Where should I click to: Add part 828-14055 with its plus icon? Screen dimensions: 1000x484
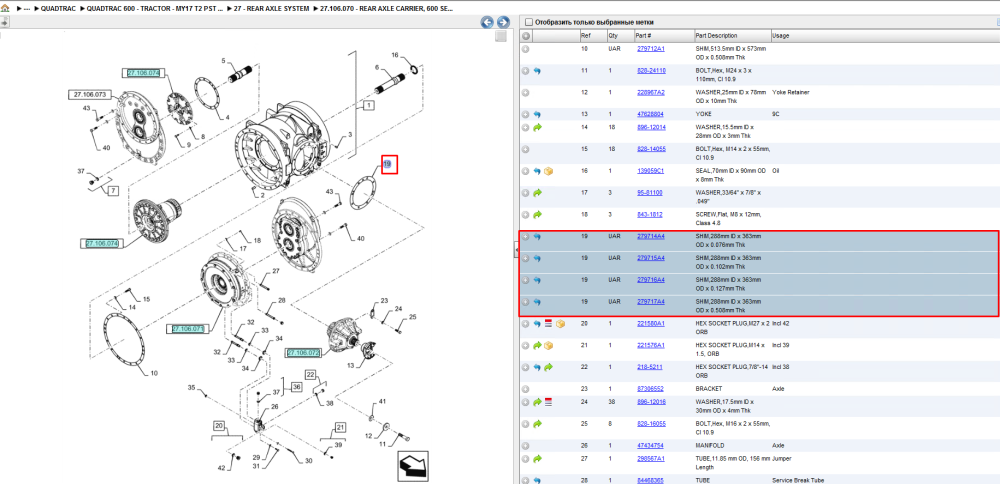pos(526,149)
